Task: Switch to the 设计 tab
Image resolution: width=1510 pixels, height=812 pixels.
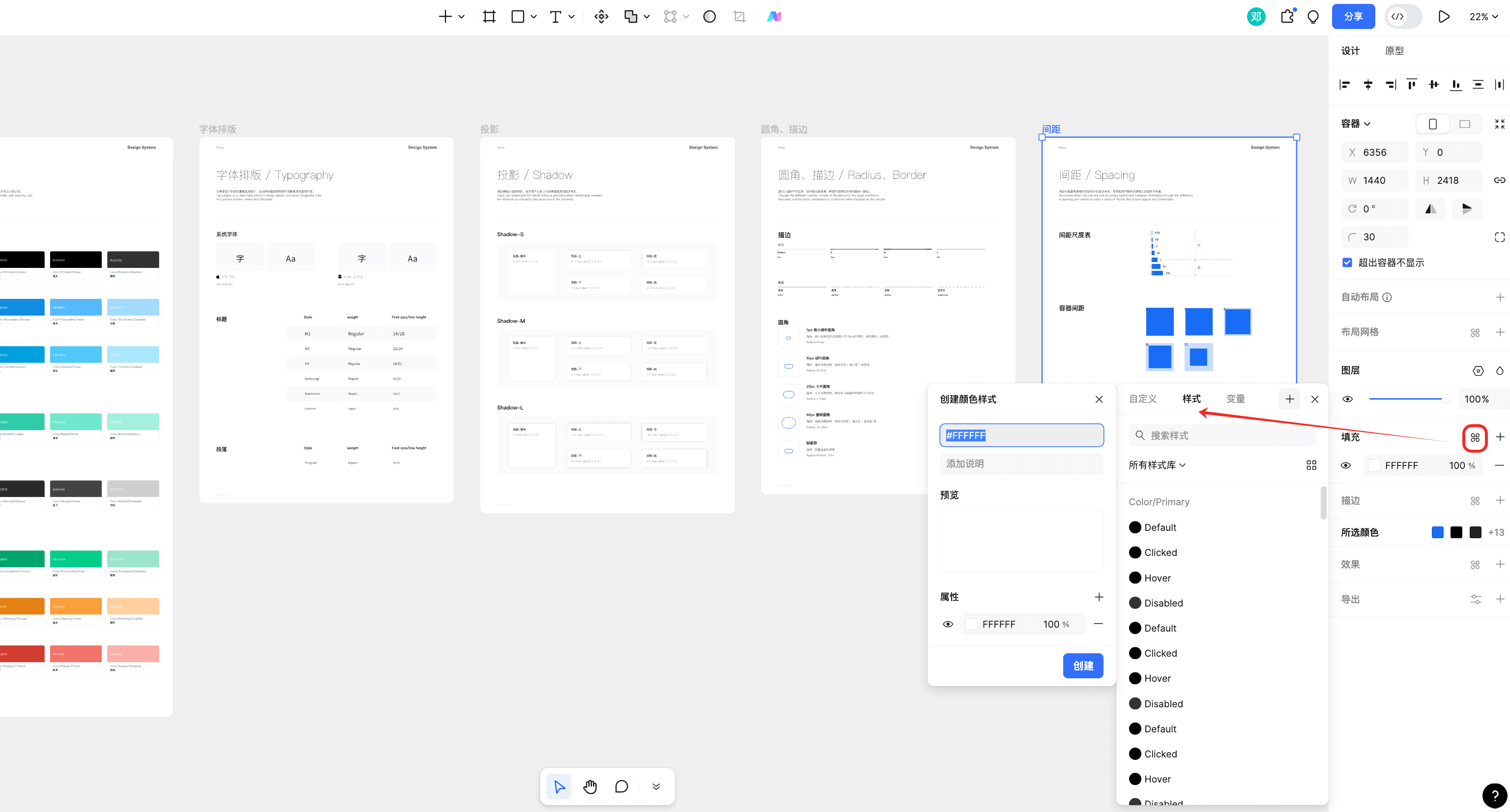Action: click(1350, 51)
